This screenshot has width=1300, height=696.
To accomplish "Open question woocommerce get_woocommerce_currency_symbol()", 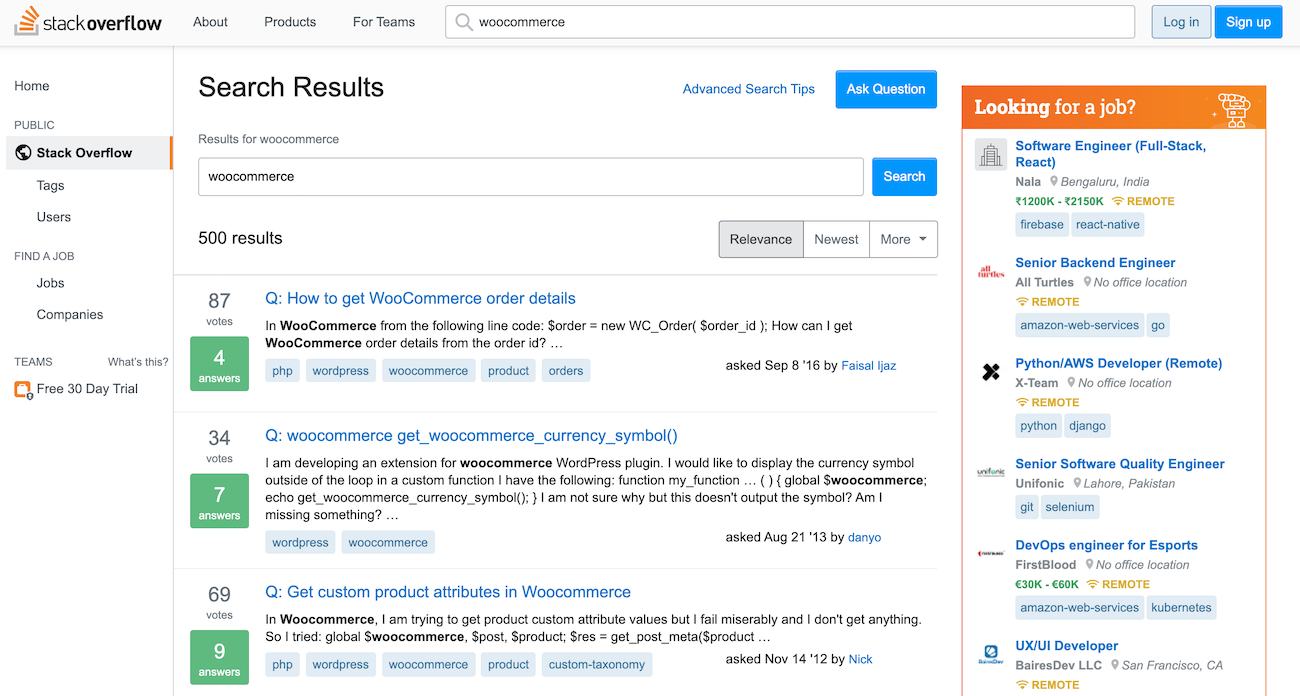I will (471, 435).
